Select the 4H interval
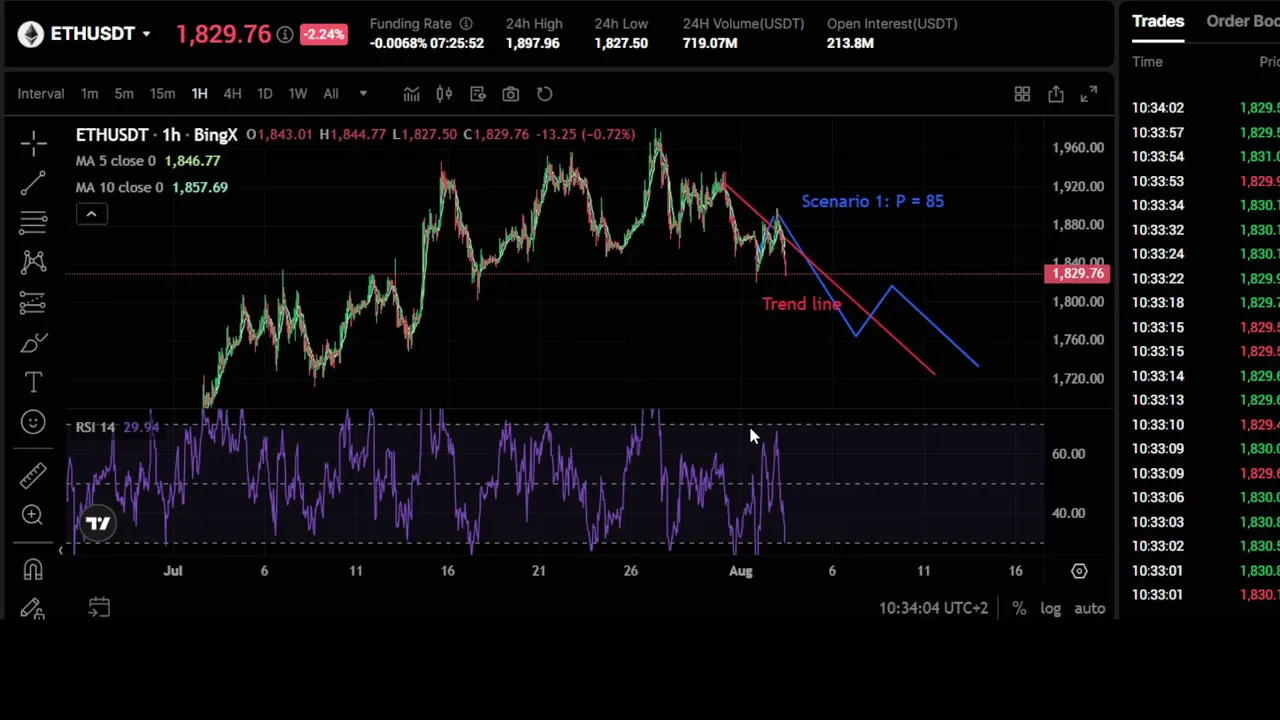Image resolution: width=1280 pixels, height=720 pixels. pos(232,94)
